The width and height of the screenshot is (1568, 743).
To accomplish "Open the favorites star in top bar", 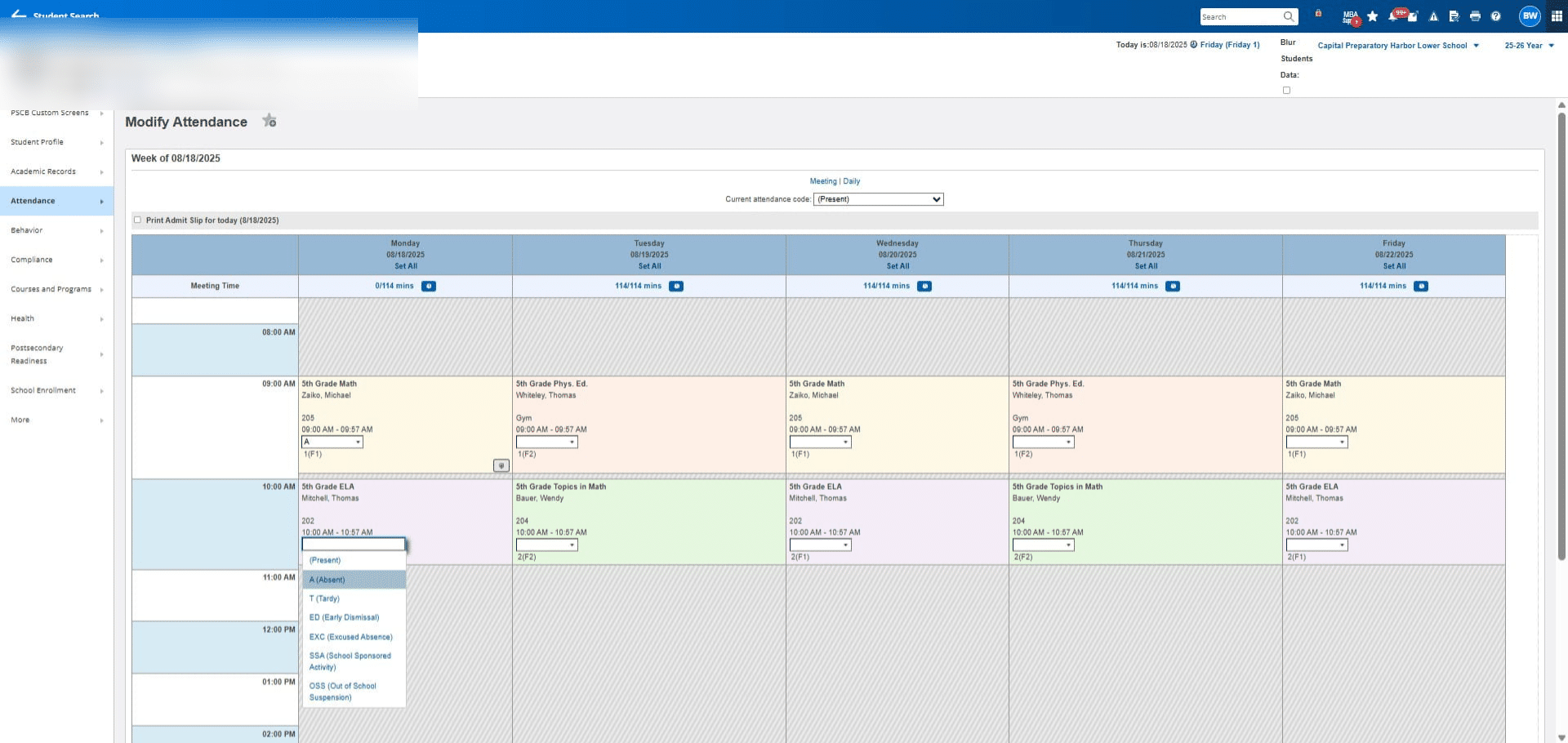I will pos(1372,16).
